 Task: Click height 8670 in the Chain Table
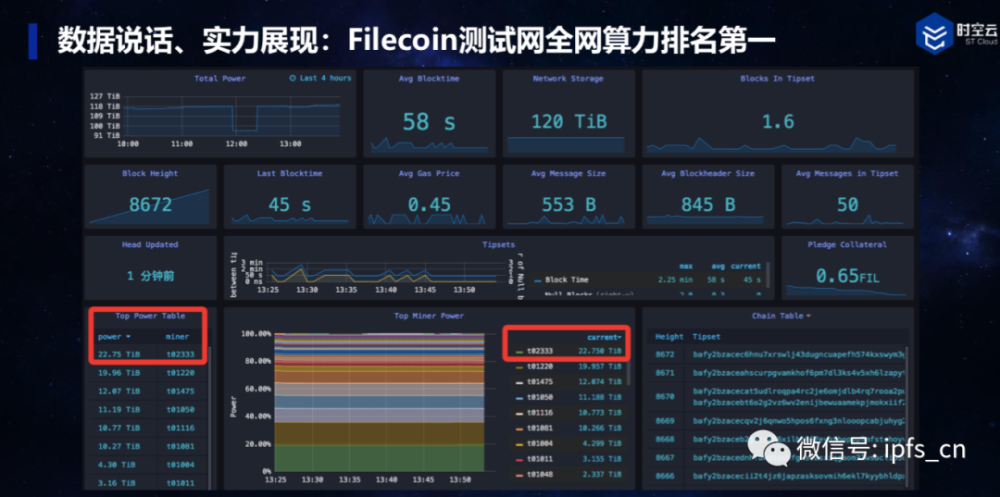(x=665, y=396)
